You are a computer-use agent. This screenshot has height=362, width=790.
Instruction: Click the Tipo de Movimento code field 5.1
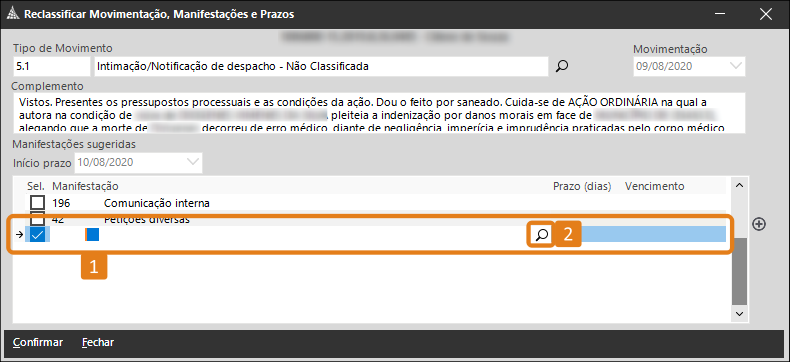tap(52, 66)
